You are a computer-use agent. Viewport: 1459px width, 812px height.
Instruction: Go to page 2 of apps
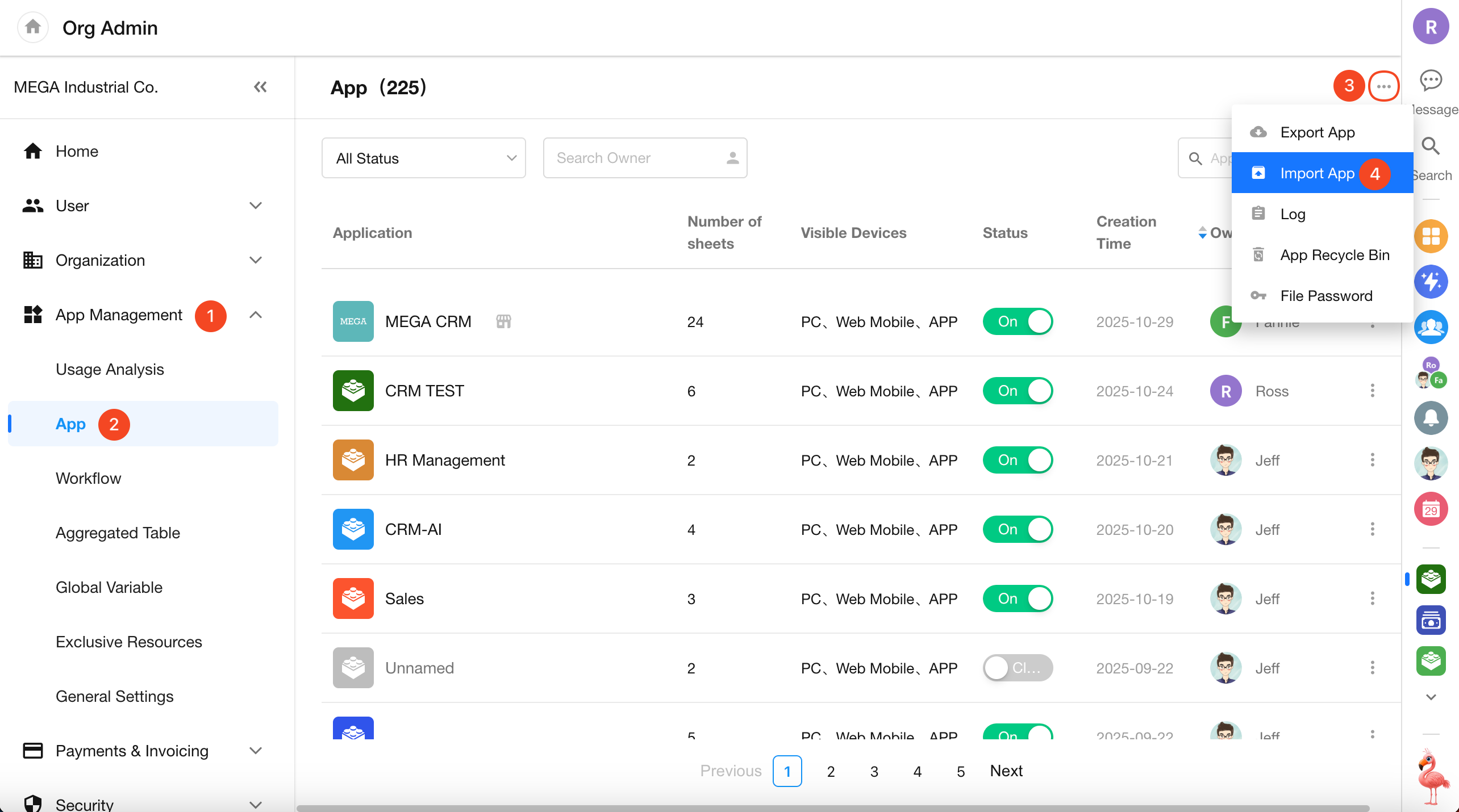[x=831, y=771]
